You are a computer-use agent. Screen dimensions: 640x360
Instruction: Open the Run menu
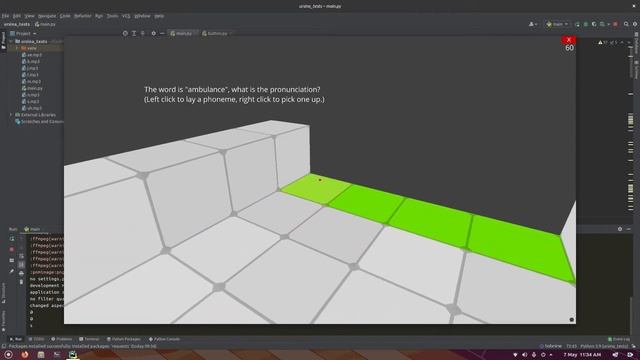[99, 16]
